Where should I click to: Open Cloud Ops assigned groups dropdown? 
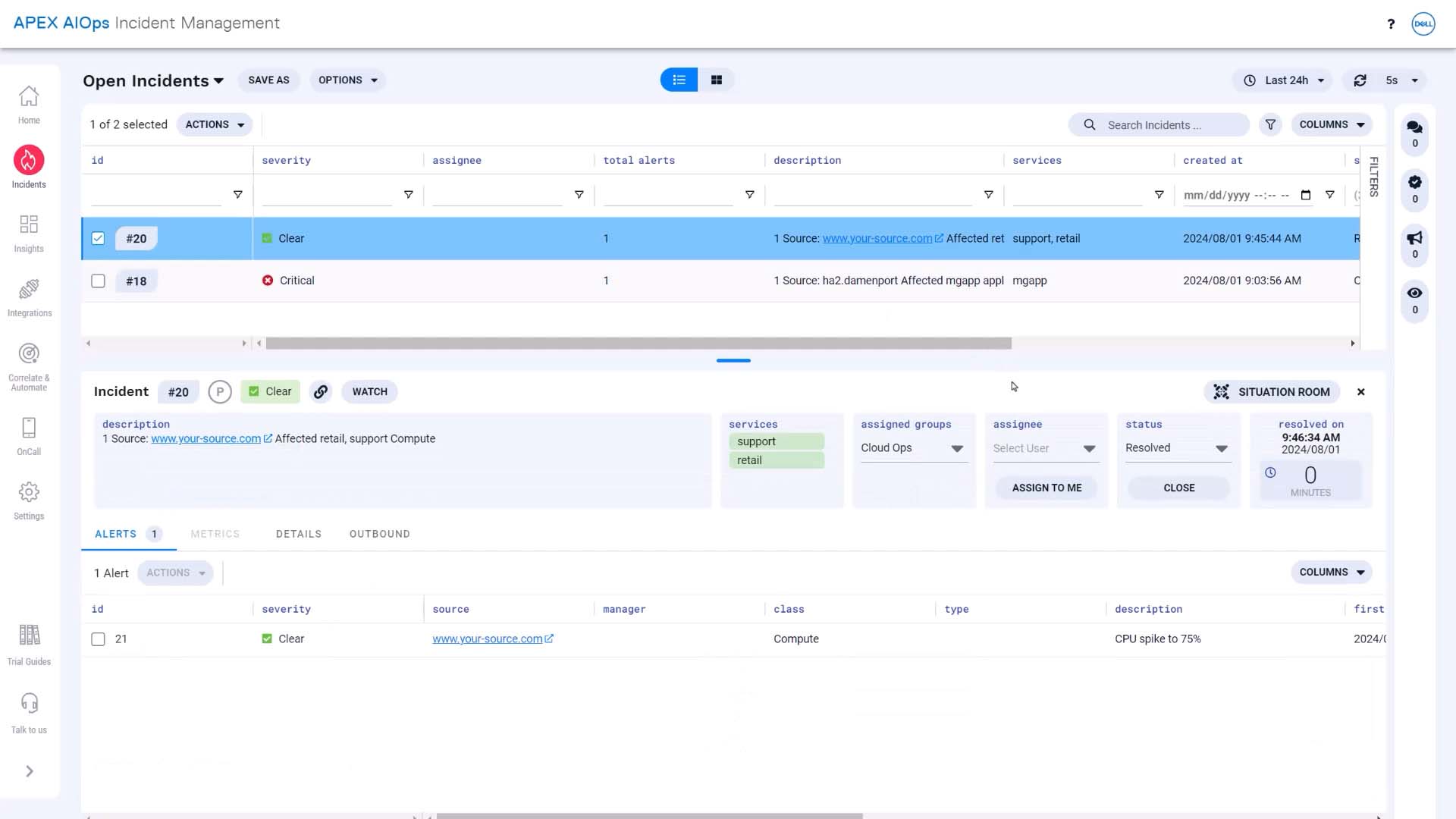[913, 448]
